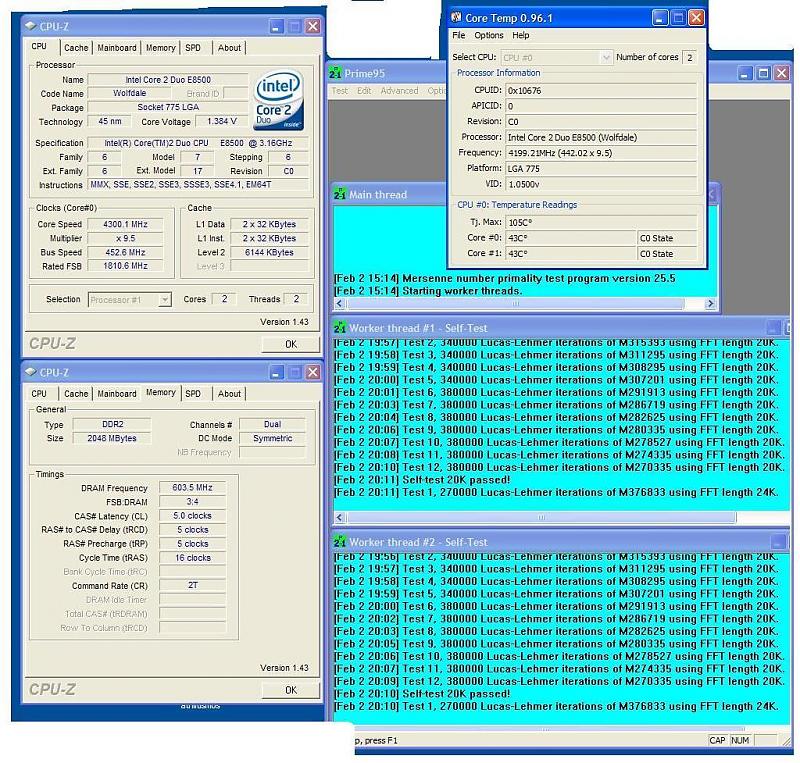Click the Rated FSB value 1810.6 MHz
This screenshot has width=800, height=763.
[x=125, y=266]
